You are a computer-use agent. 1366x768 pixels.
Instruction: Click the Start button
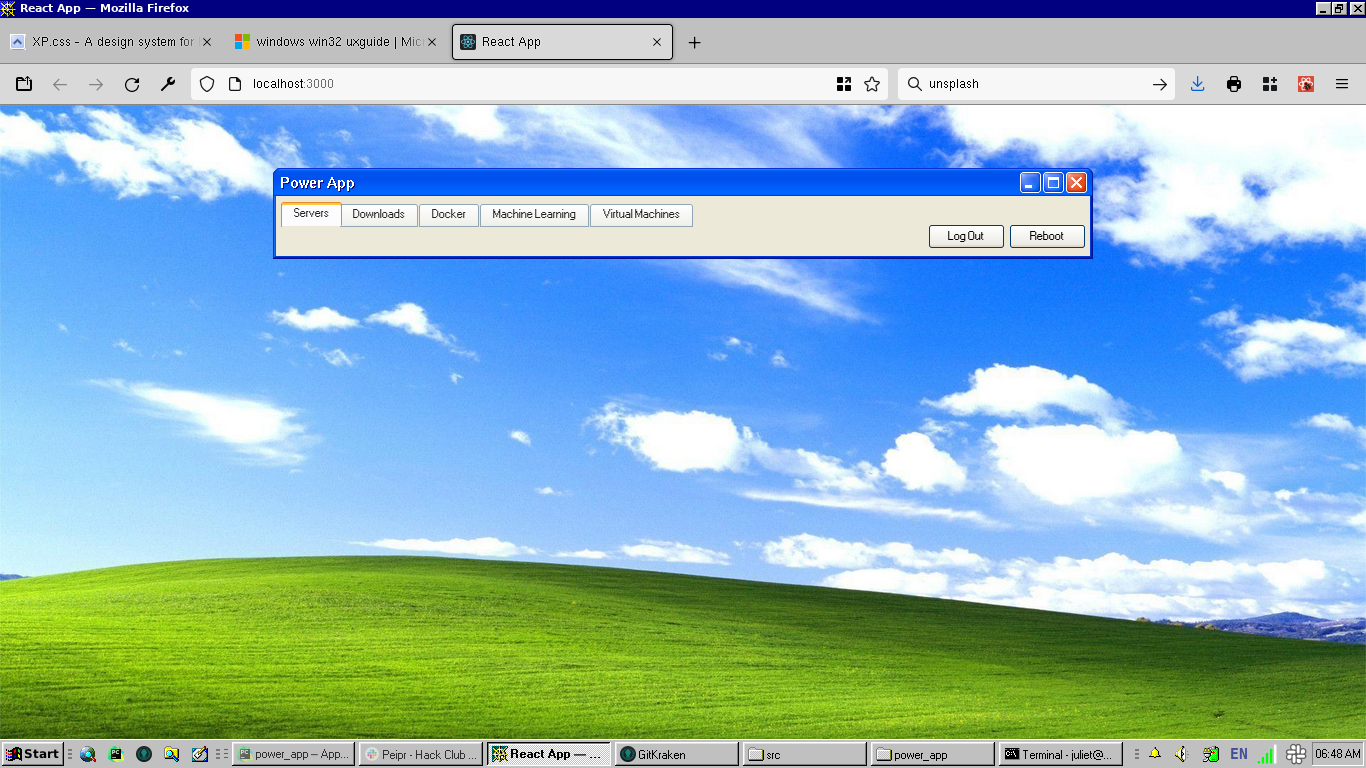(32, 754)
